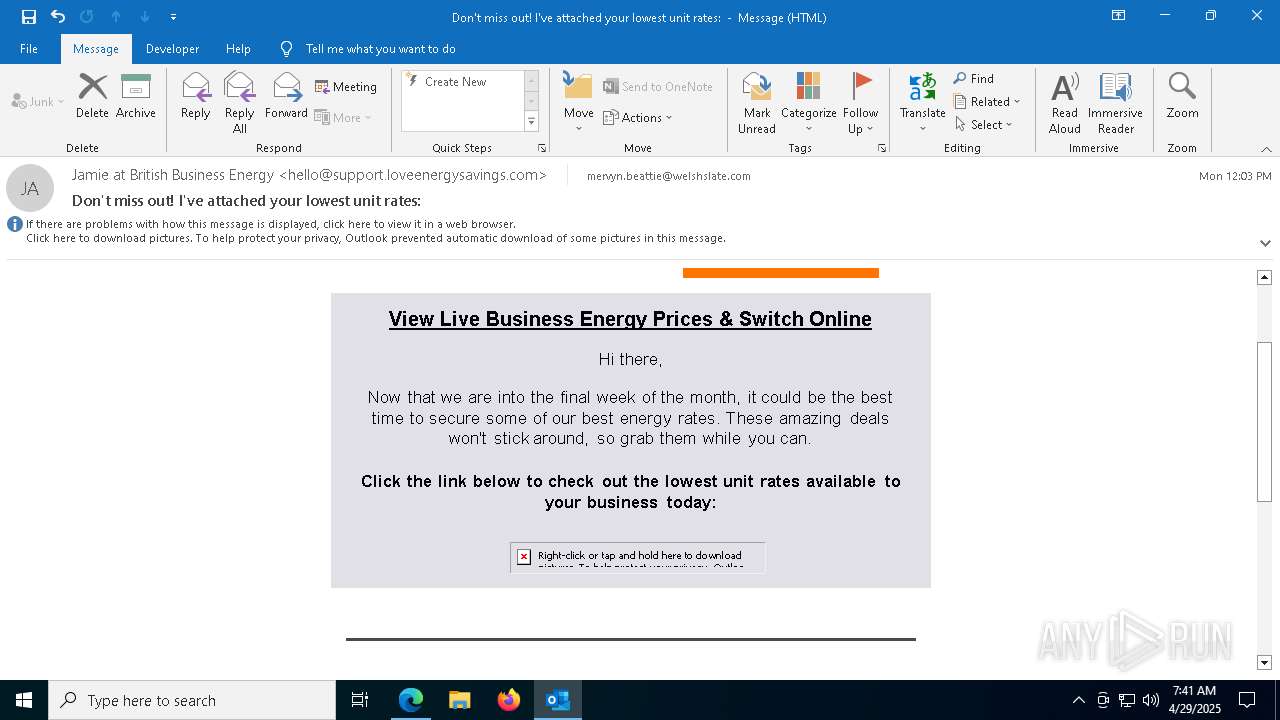This screenshot has height=720, width=1280.
Task: Go to the next item with the down arrow
Action: click(x=145, y=17)
